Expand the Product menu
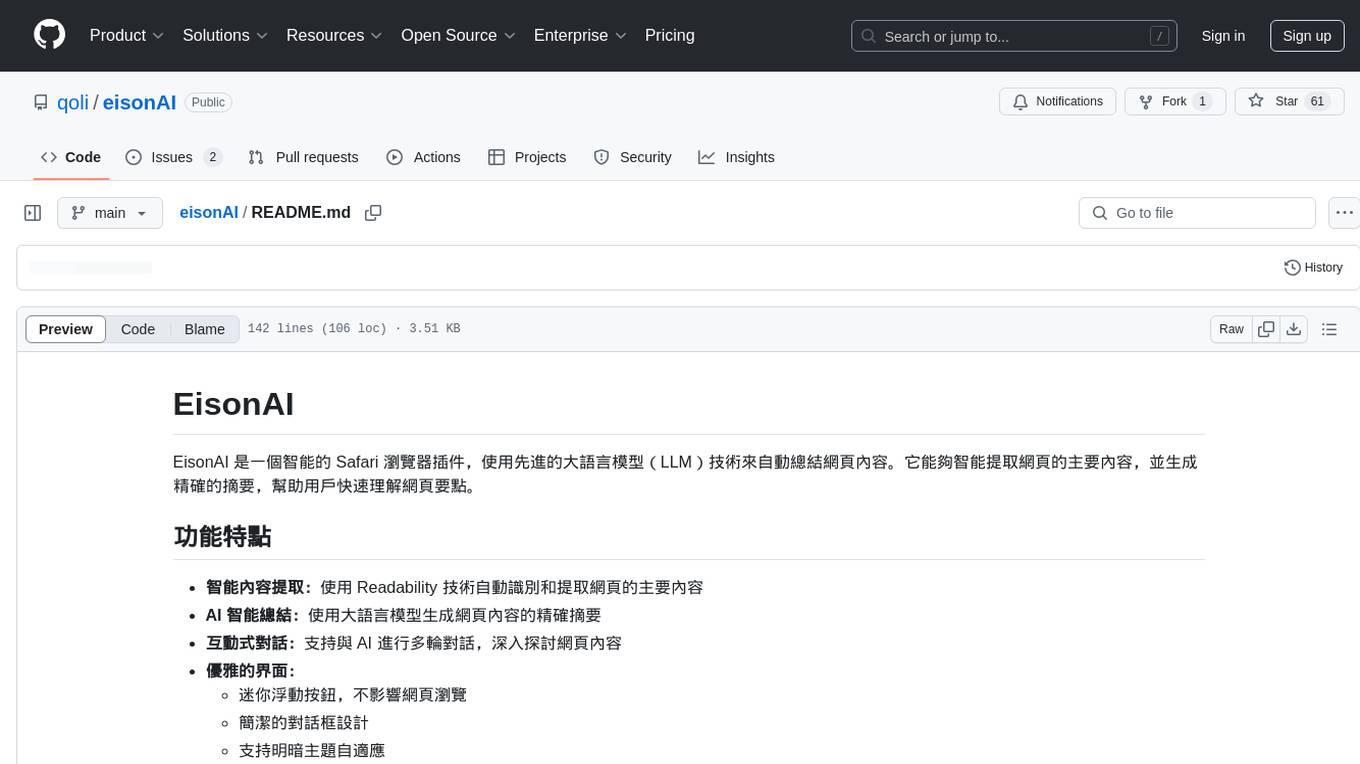 point(127,35)
